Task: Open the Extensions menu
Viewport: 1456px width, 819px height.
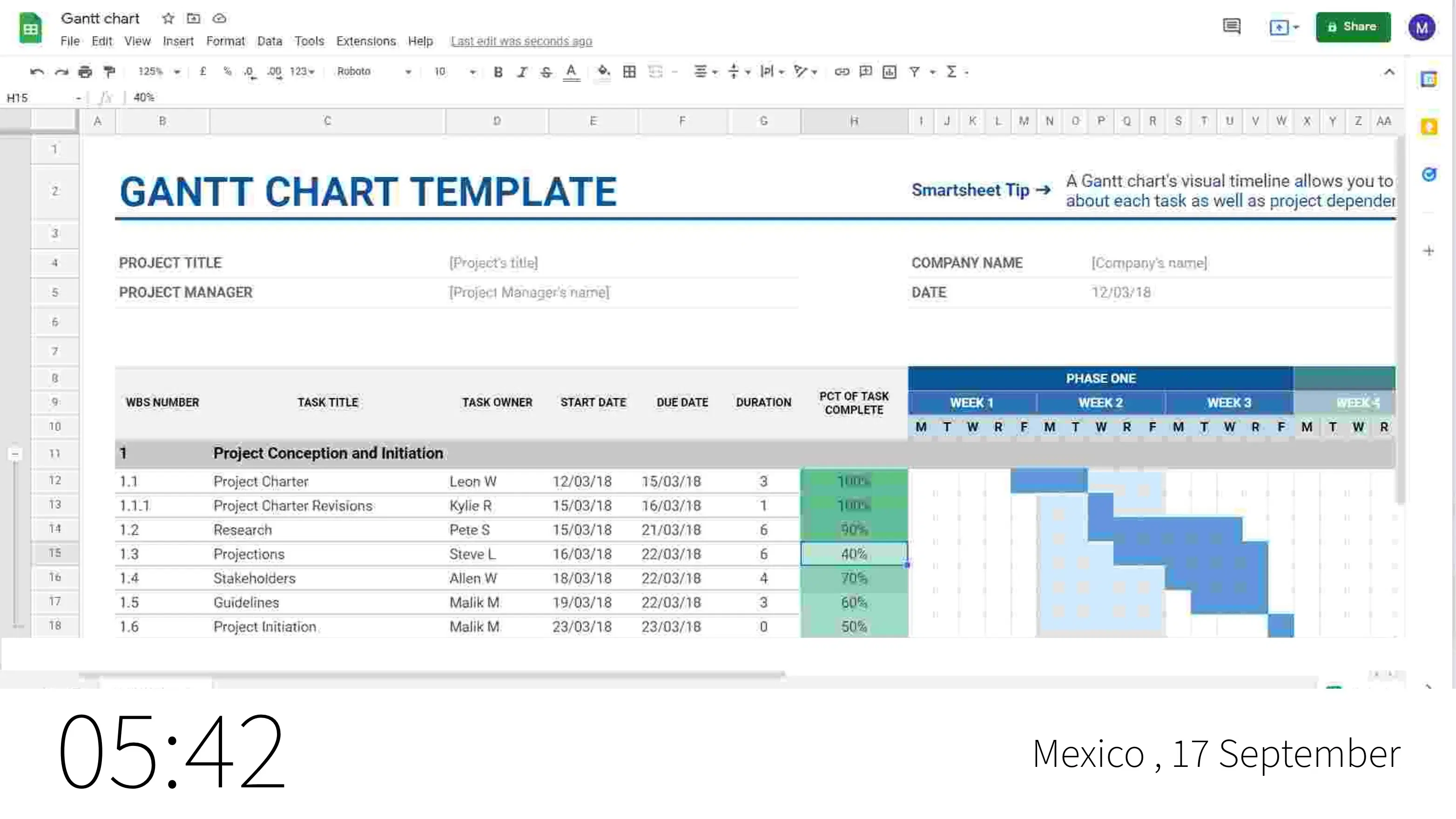Action: 366,40
